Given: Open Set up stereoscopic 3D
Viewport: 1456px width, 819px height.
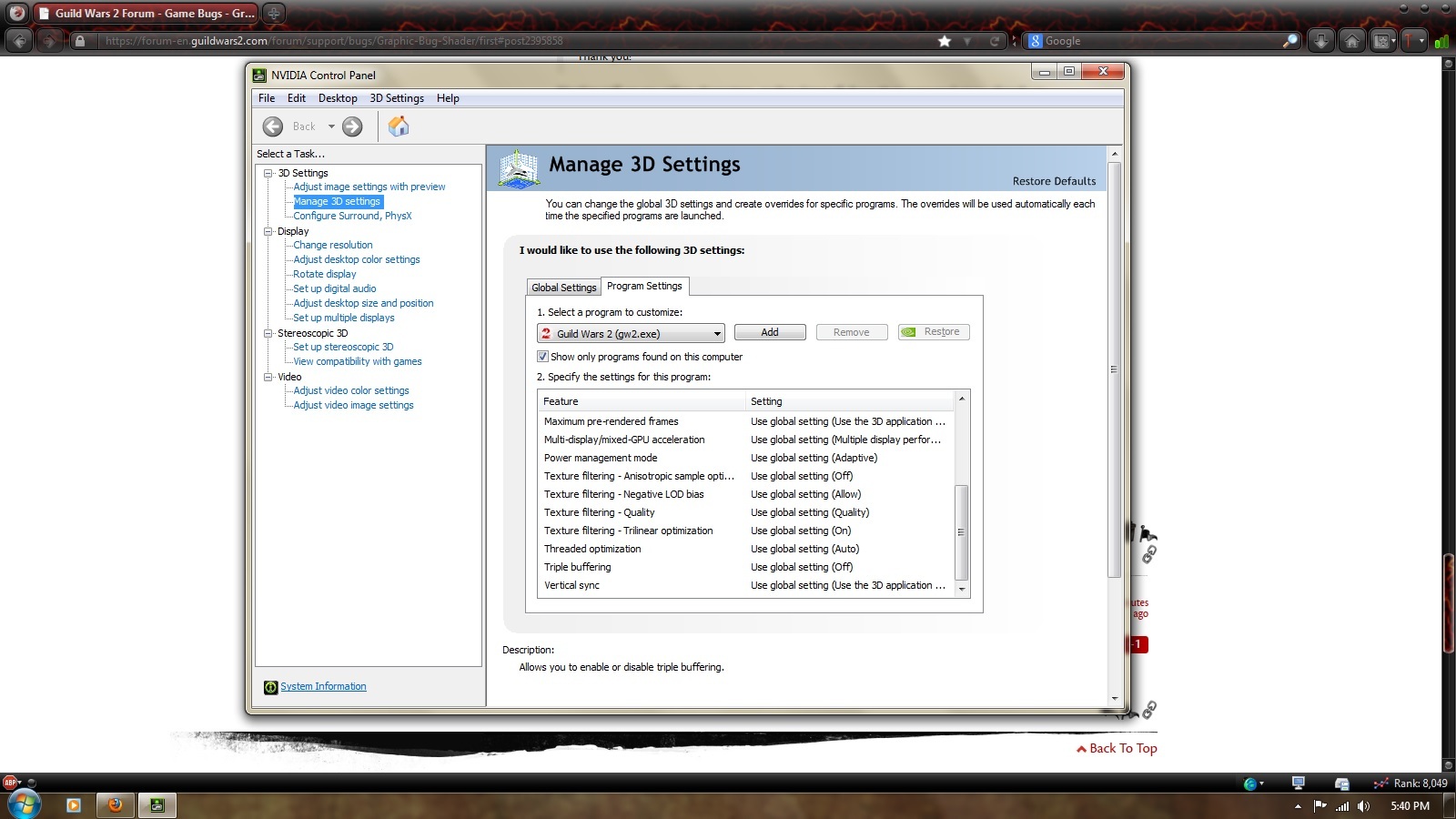Looking at the screenshot, I should pos(343,347).
